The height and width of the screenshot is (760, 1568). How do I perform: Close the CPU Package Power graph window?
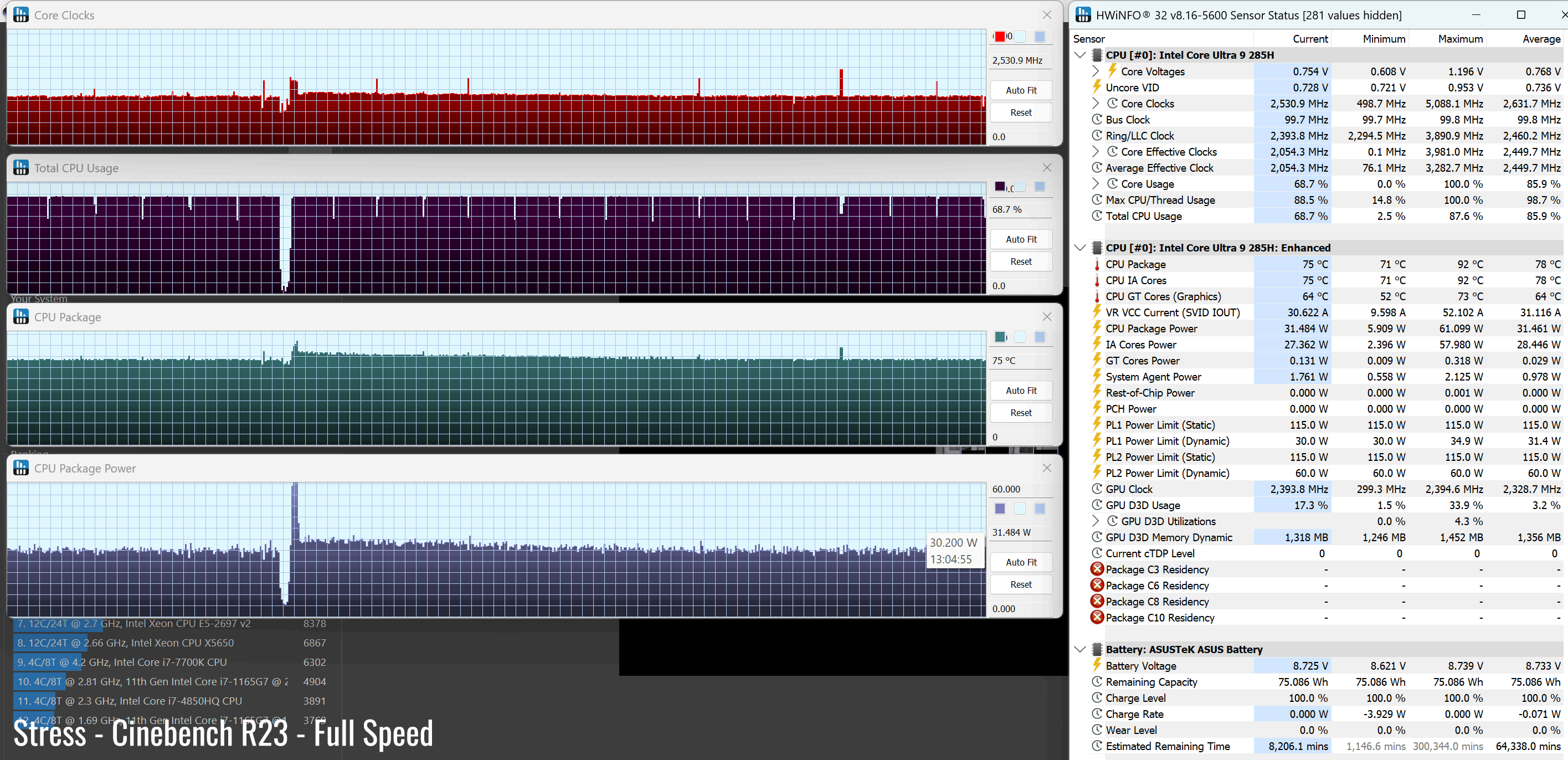tap(1046, 468)
